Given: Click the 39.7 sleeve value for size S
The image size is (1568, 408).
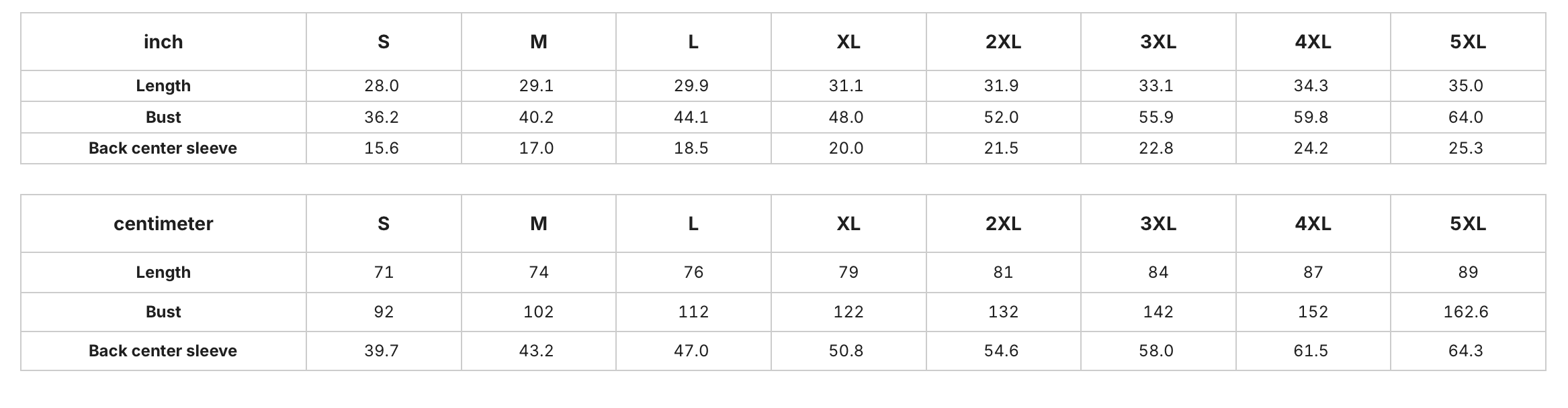Looking at the screenshot, I should pyautogui.click(x=382, y=350).
